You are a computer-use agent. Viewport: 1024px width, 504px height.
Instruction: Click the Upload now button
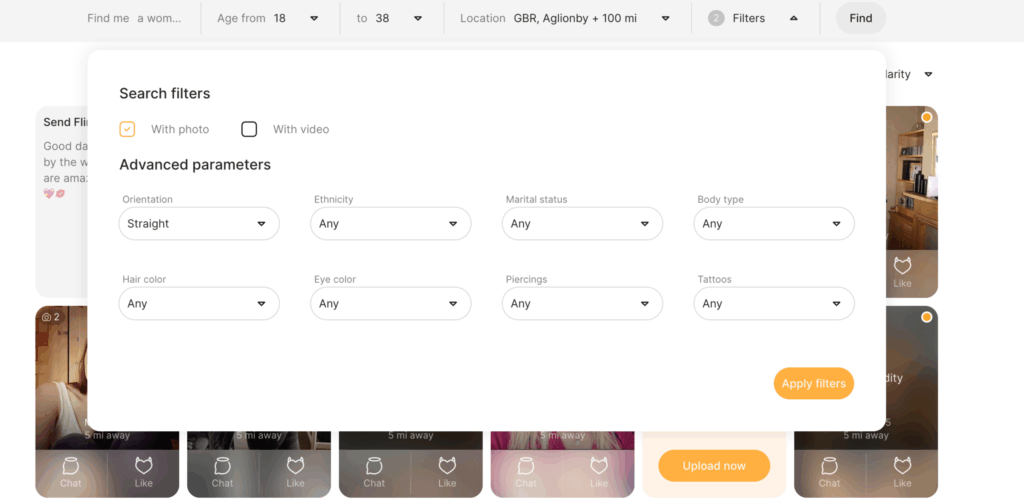(714, 466)
